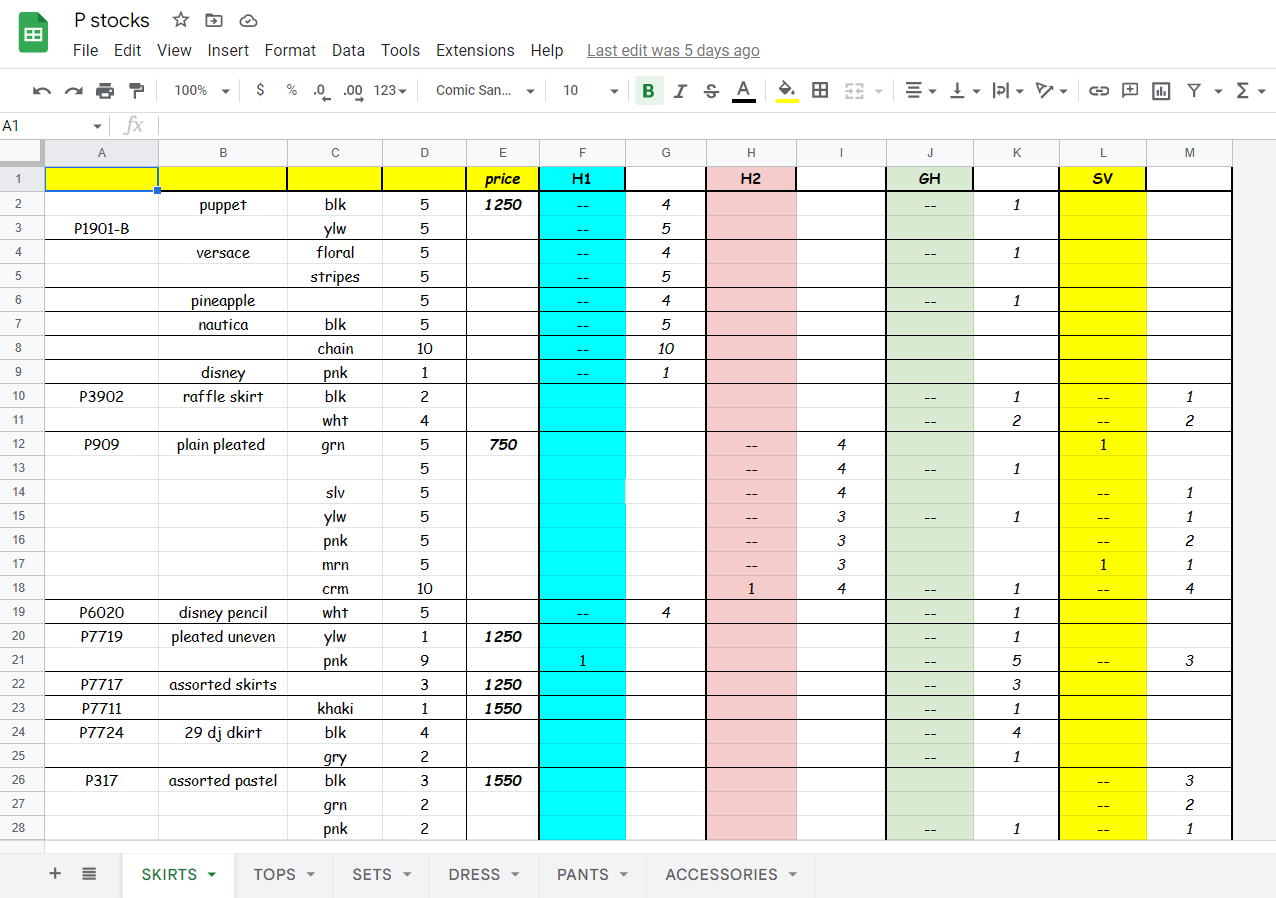The image size is (1276, 898).
Task: Click the insert link icon
Action: point(1099,91)
